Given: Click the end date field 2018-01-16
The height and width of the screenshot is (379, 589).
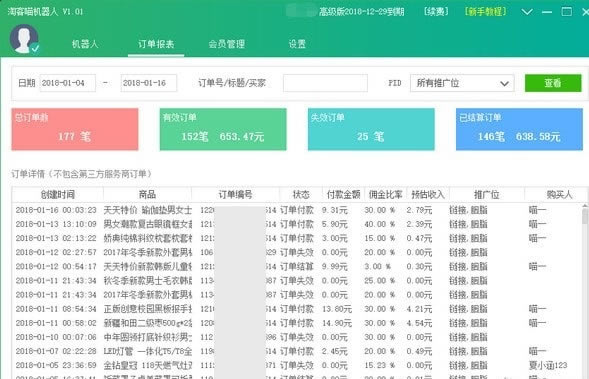Looking at the screenshot, I should [149, 83].
